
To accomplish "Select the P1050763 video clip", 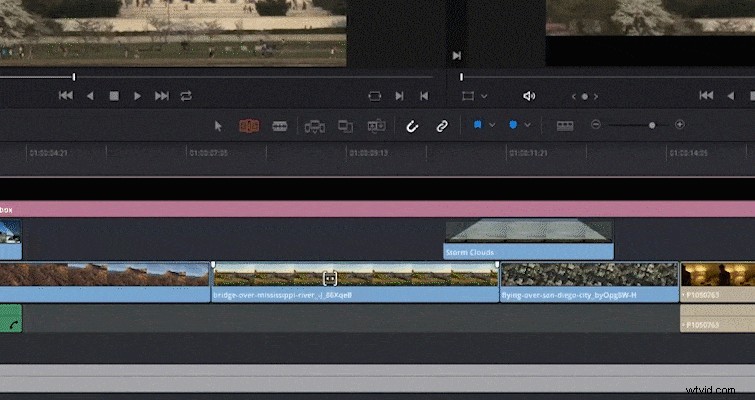I will click(717, 282).
